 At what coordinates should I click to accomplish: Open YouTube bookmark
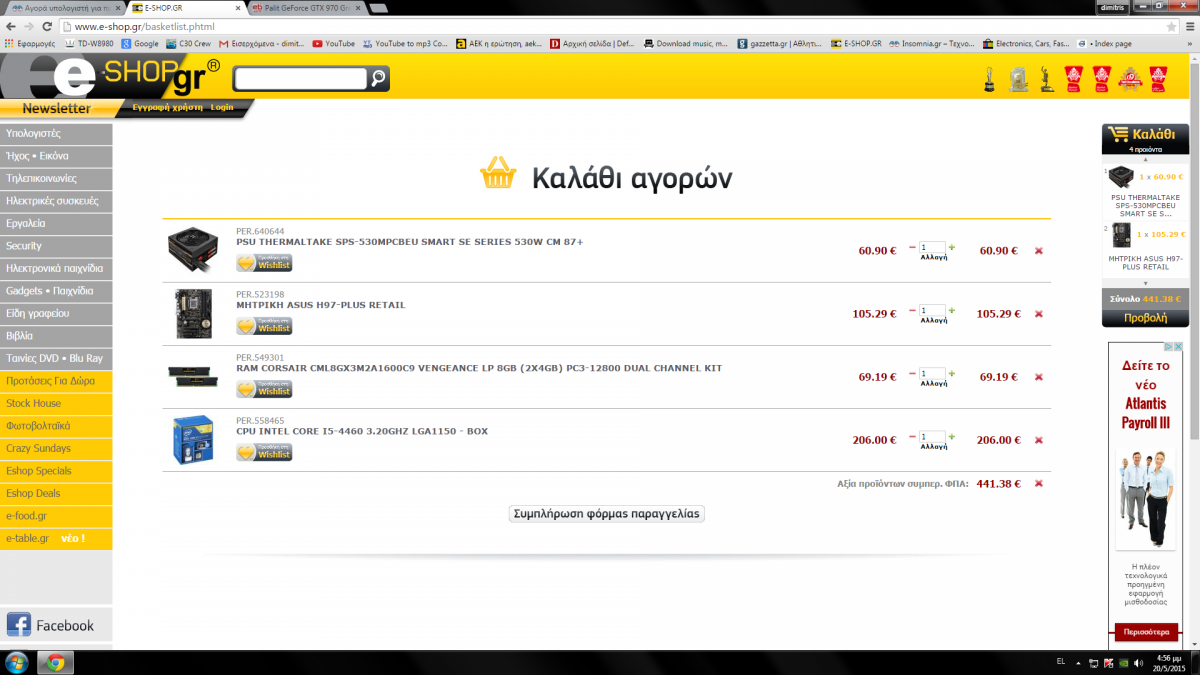(x=334, y=44)
